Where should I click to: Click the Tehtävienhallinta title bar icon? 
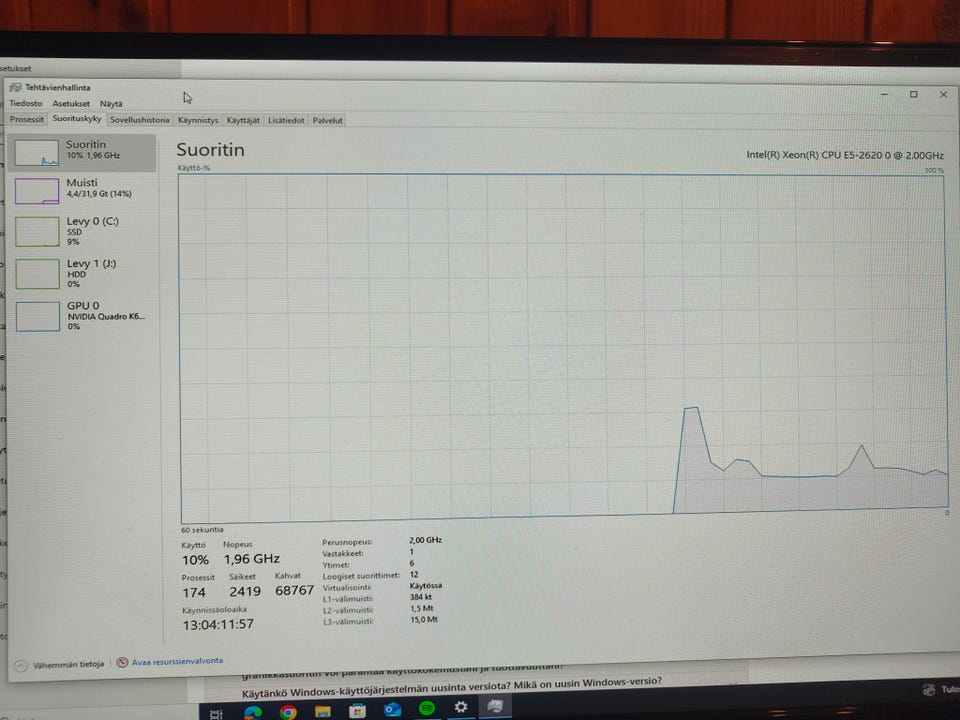tap(15, 88)
